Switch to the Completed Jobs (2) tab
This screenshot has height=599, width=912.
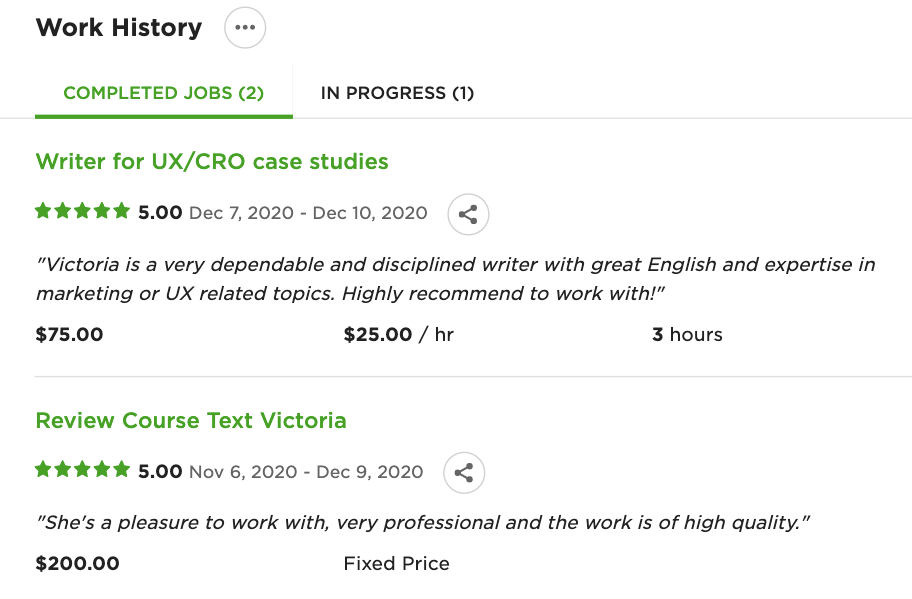point(163,93)
